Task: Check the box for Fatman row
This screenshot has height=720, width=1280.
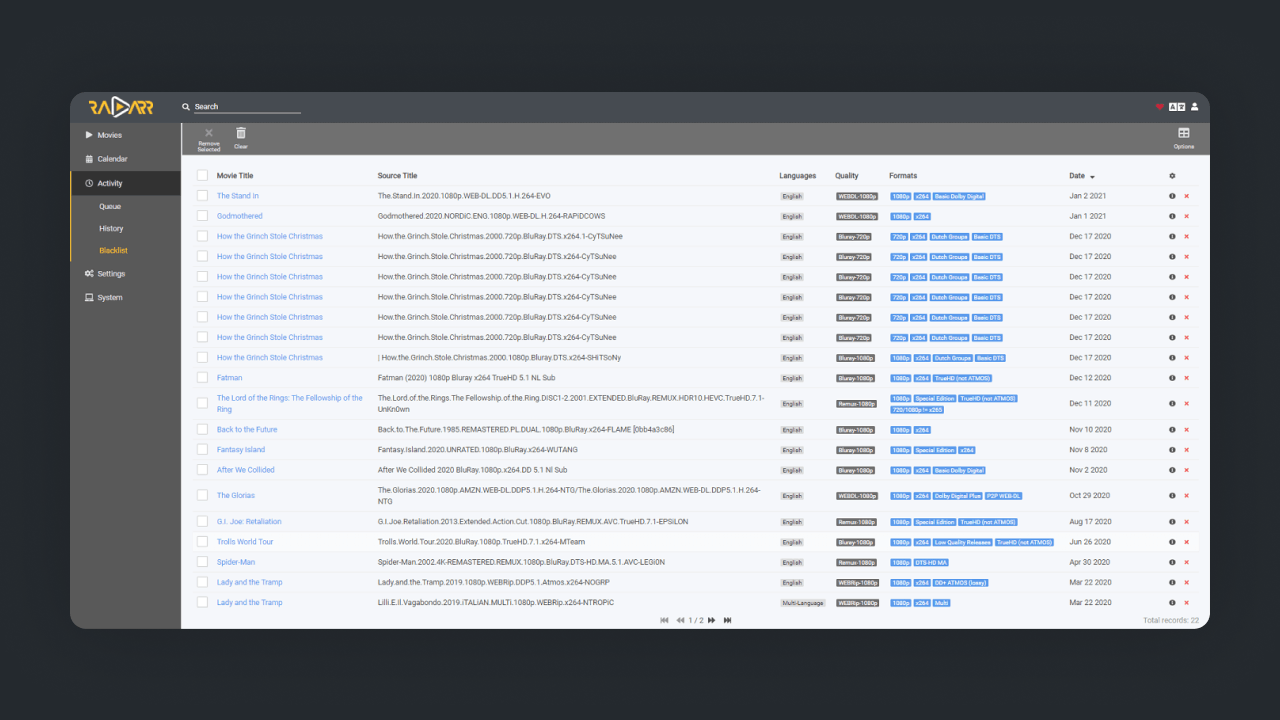Action: pos(202,378)
